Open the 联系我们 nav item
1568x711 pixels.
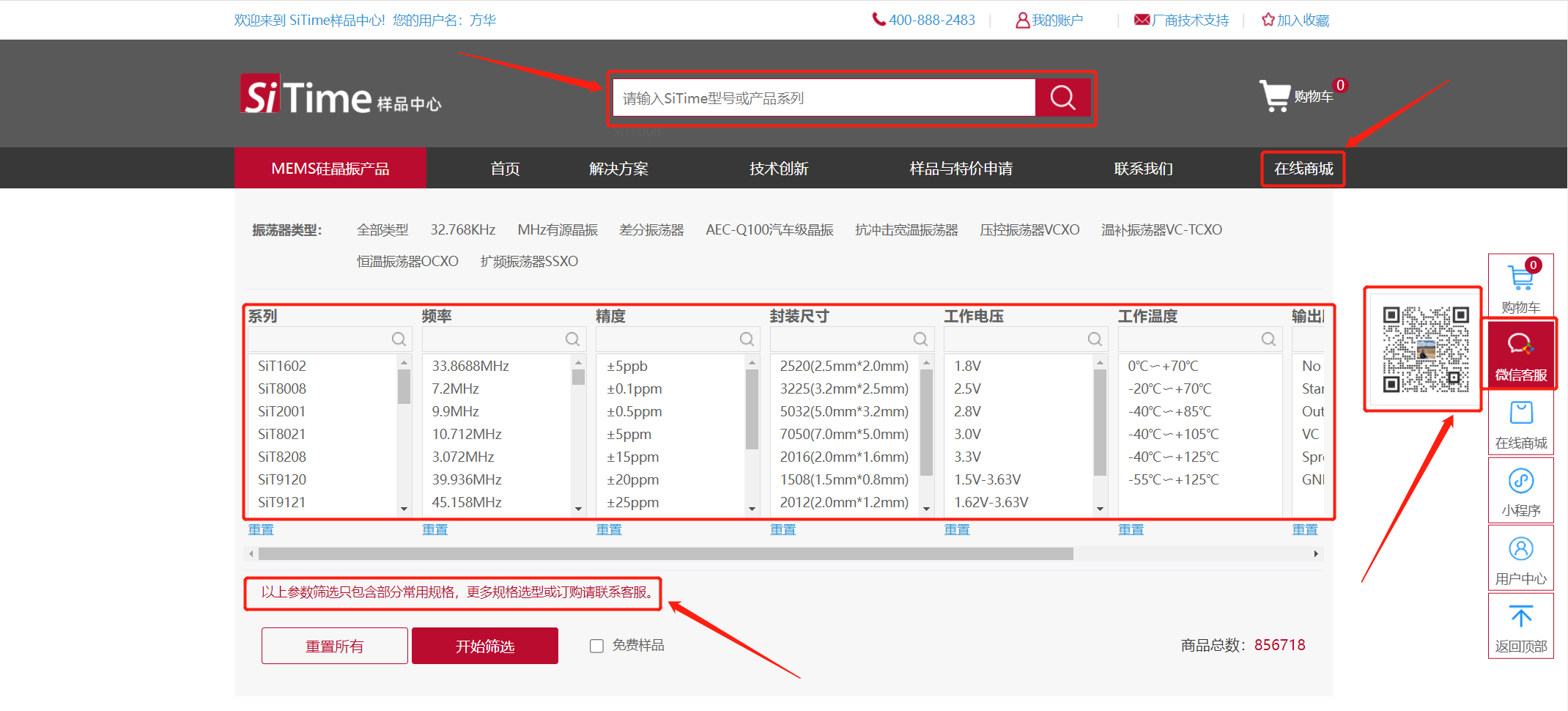(1144, 169)
